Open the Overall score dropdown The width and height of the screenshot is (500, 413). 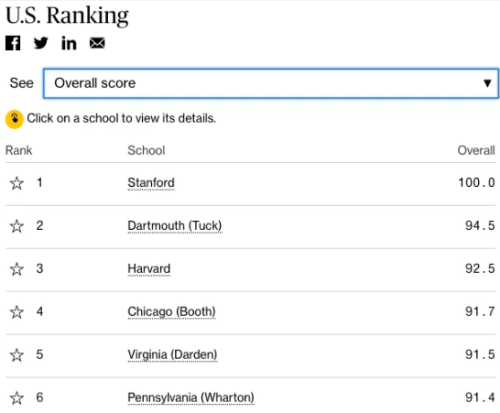click(x=271, y=83)
